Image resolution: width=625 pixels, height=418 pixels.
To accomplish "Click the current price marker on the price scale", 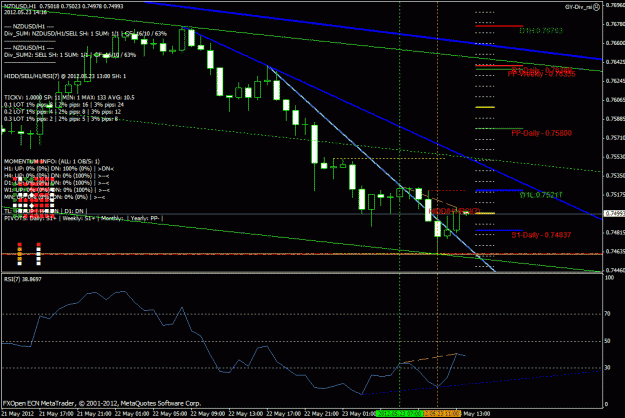I will tap(615, 214).
